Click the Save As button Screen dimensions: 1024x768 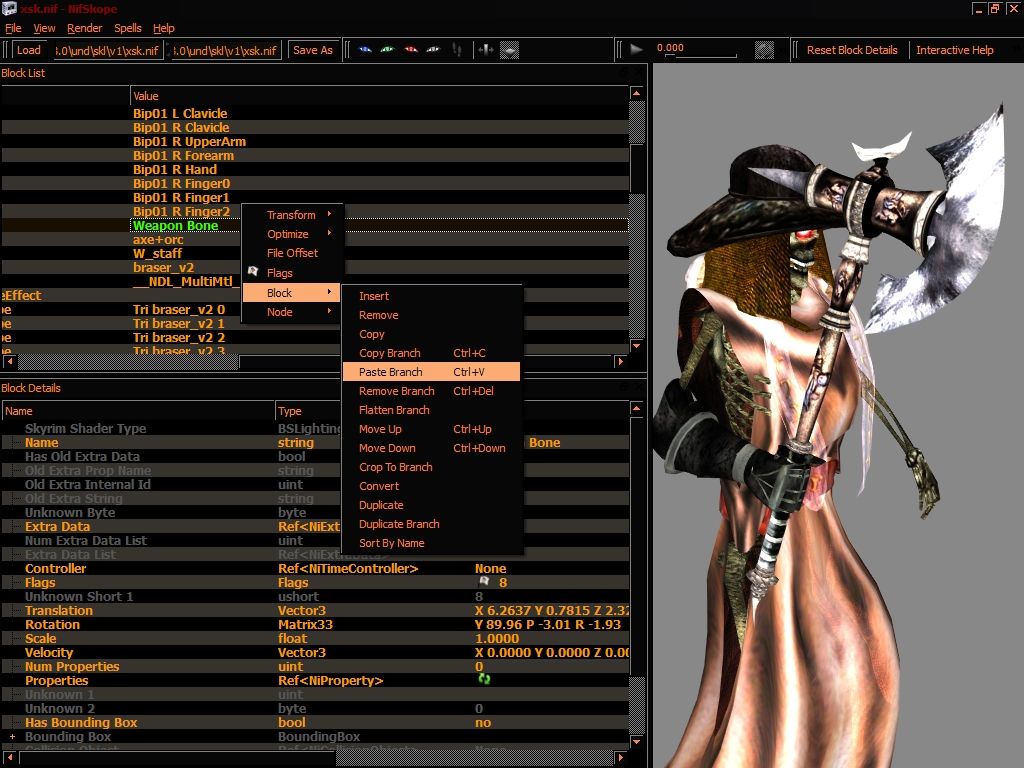tap(313, 50)
